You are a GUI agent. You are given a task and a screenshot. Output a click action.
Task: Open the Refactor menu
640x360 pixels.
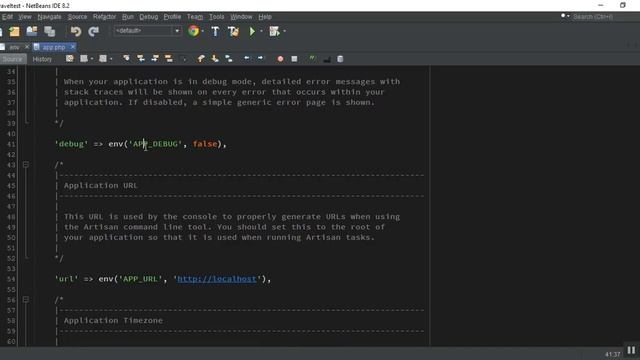point(104,17)
